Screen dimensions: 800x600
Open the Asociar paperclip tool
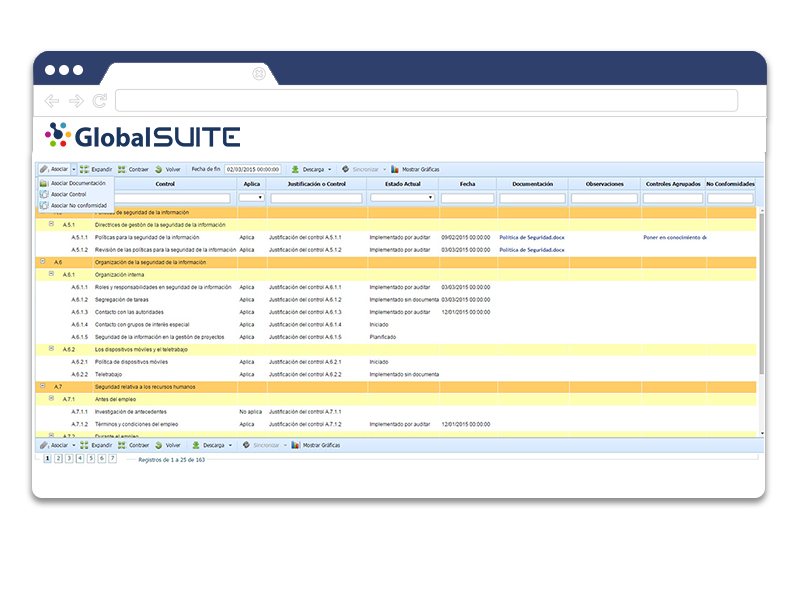point(44,168)
